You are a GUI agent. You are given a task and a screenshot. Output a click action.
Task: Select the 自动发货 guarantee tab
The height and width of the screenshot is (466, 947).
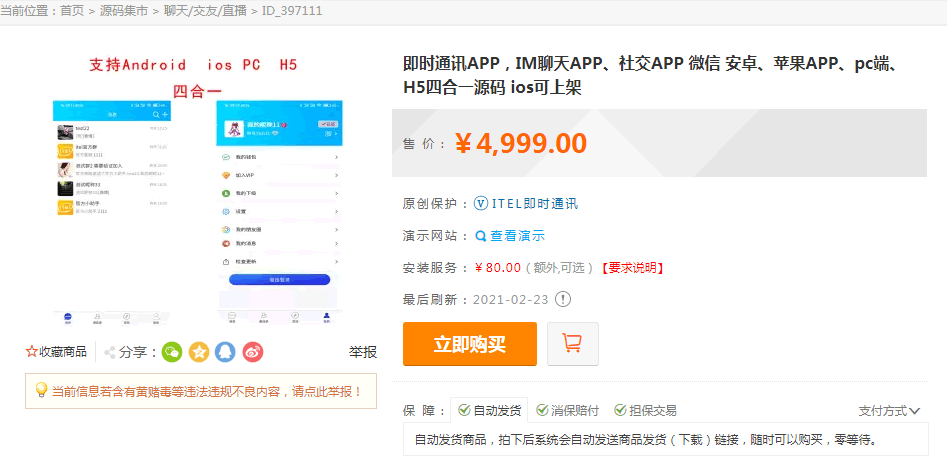(x=489, y=410)
